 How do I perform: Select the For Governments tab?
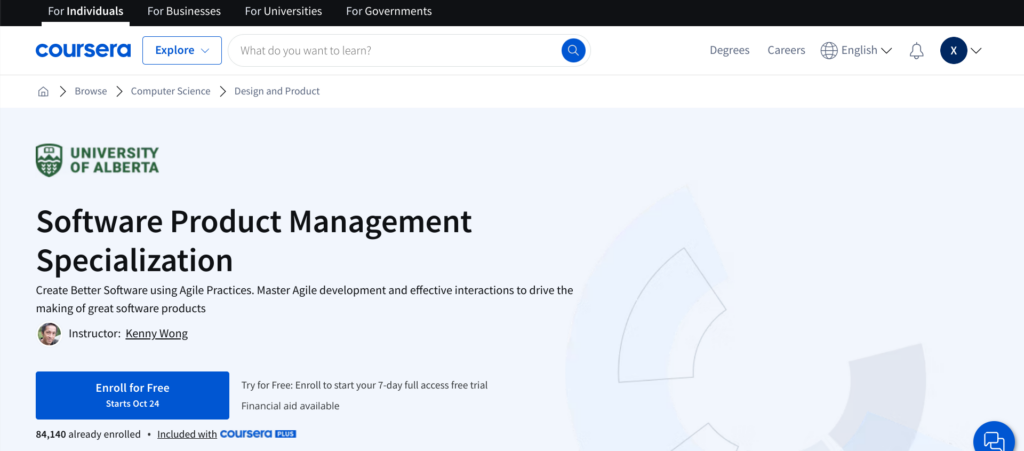coord(389,12)
